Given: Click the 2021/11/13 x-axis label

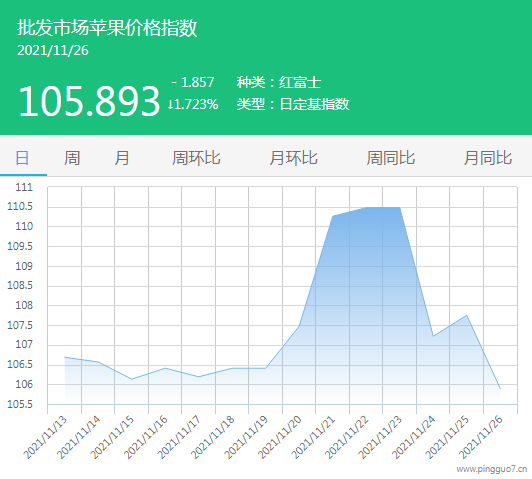Looking at the screenshot, I should click(x=45, y=437).
